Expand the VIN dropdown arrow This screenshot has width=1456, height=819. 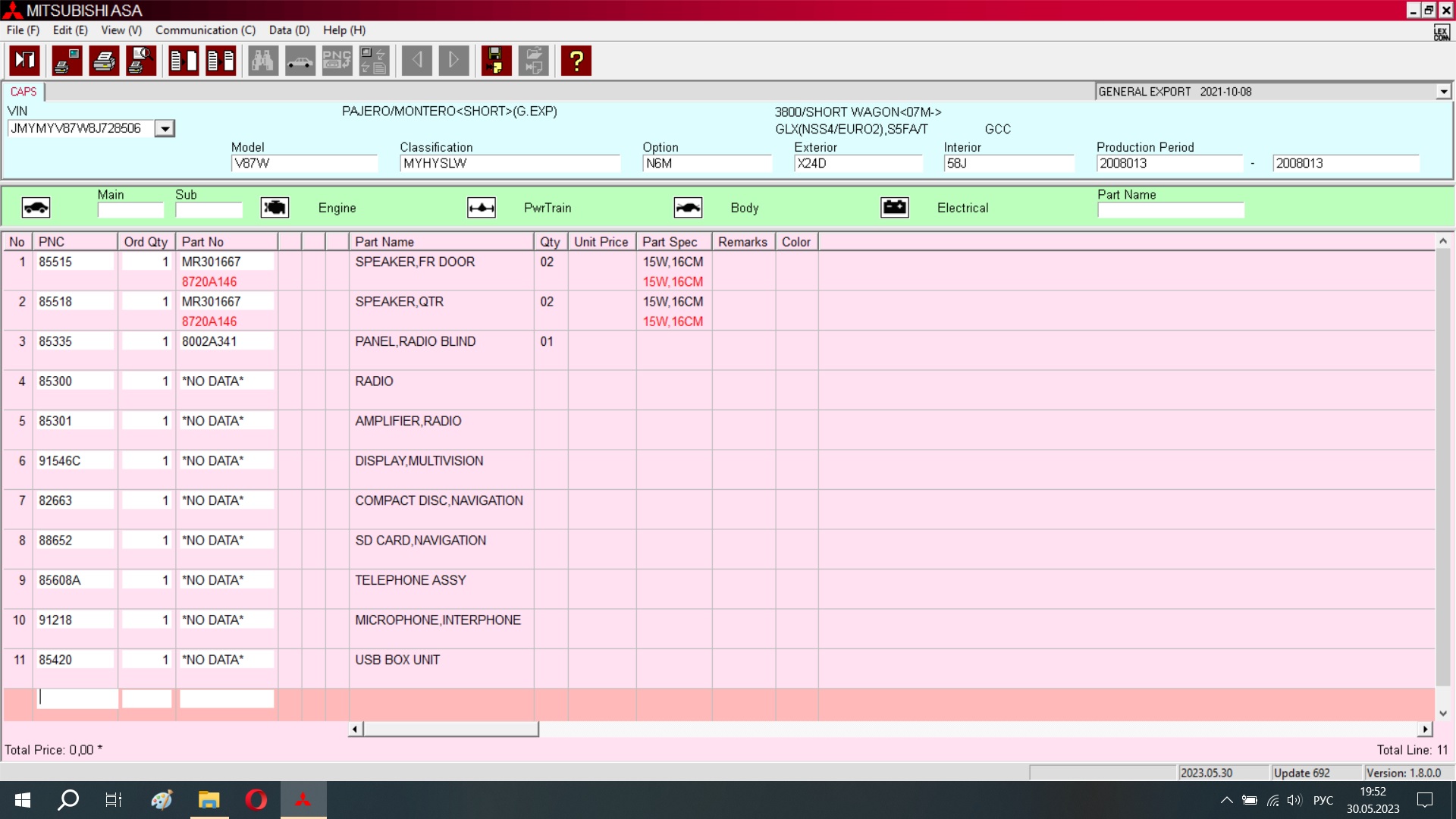click(x=165, y=129)
